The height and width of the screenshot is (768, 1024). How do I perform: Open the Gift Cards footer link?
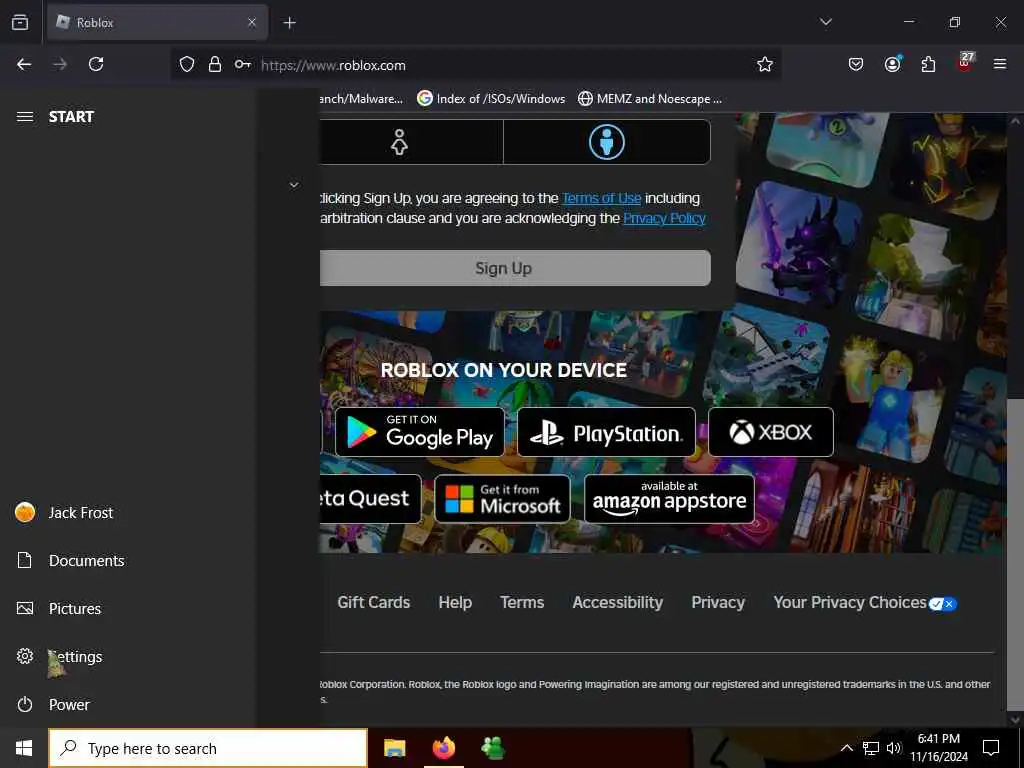[374, 602]
